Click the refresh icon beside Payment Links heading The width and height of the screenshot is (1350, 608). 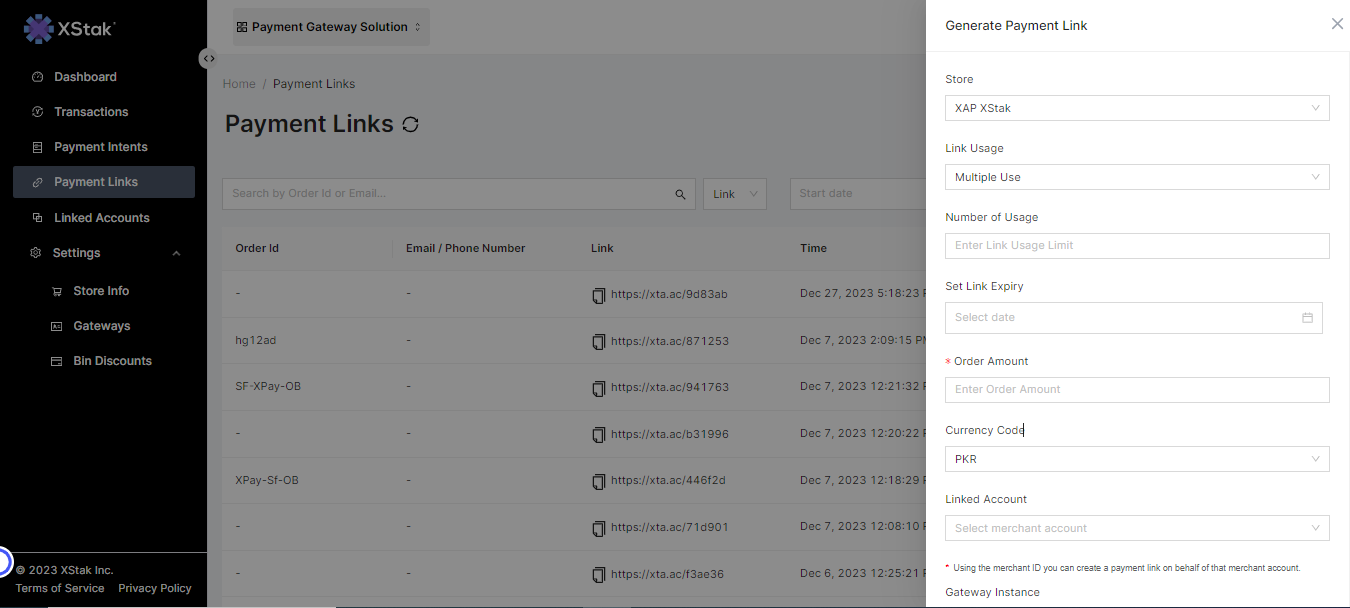tap(410, 124)
